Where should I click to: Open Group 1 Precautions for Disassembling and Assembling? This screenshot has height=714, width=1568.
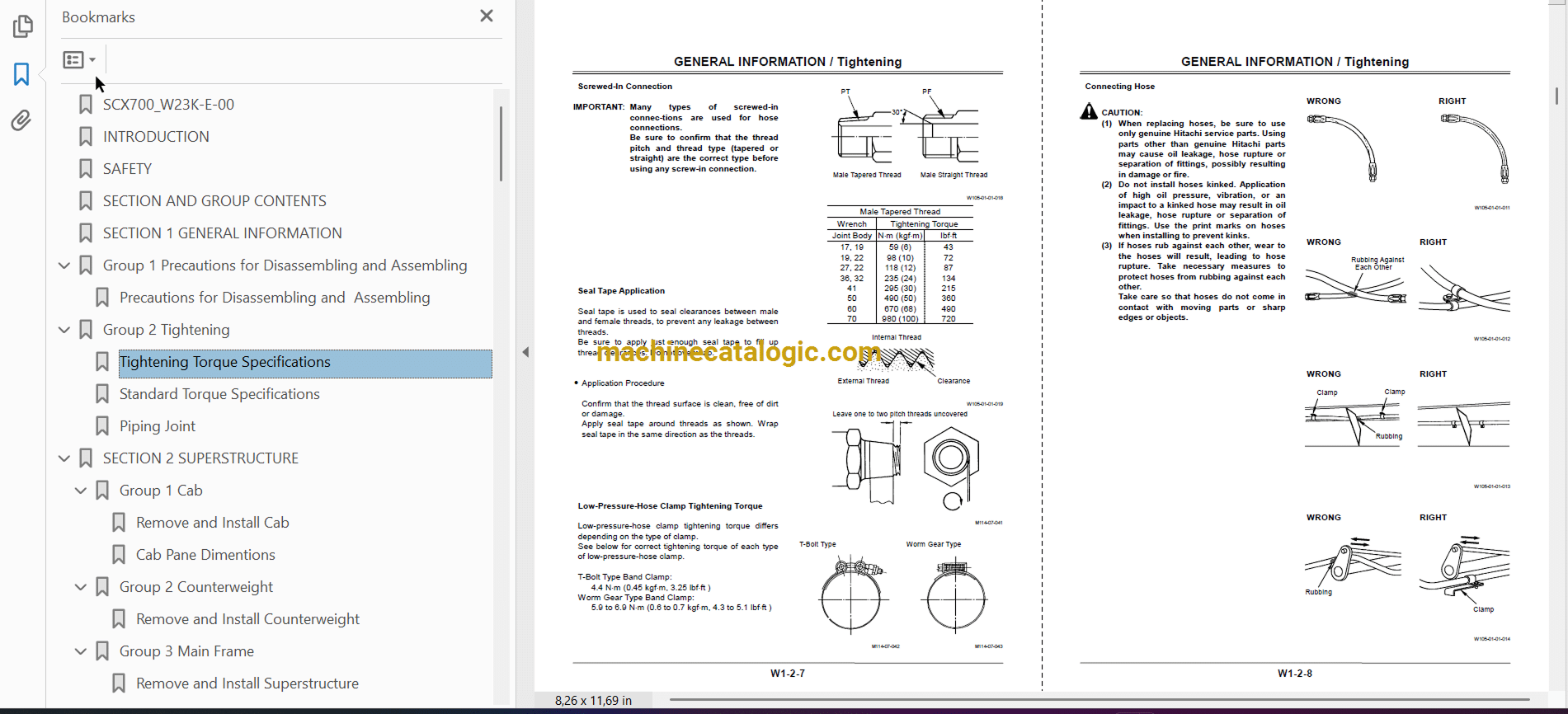tap(285, 265)
